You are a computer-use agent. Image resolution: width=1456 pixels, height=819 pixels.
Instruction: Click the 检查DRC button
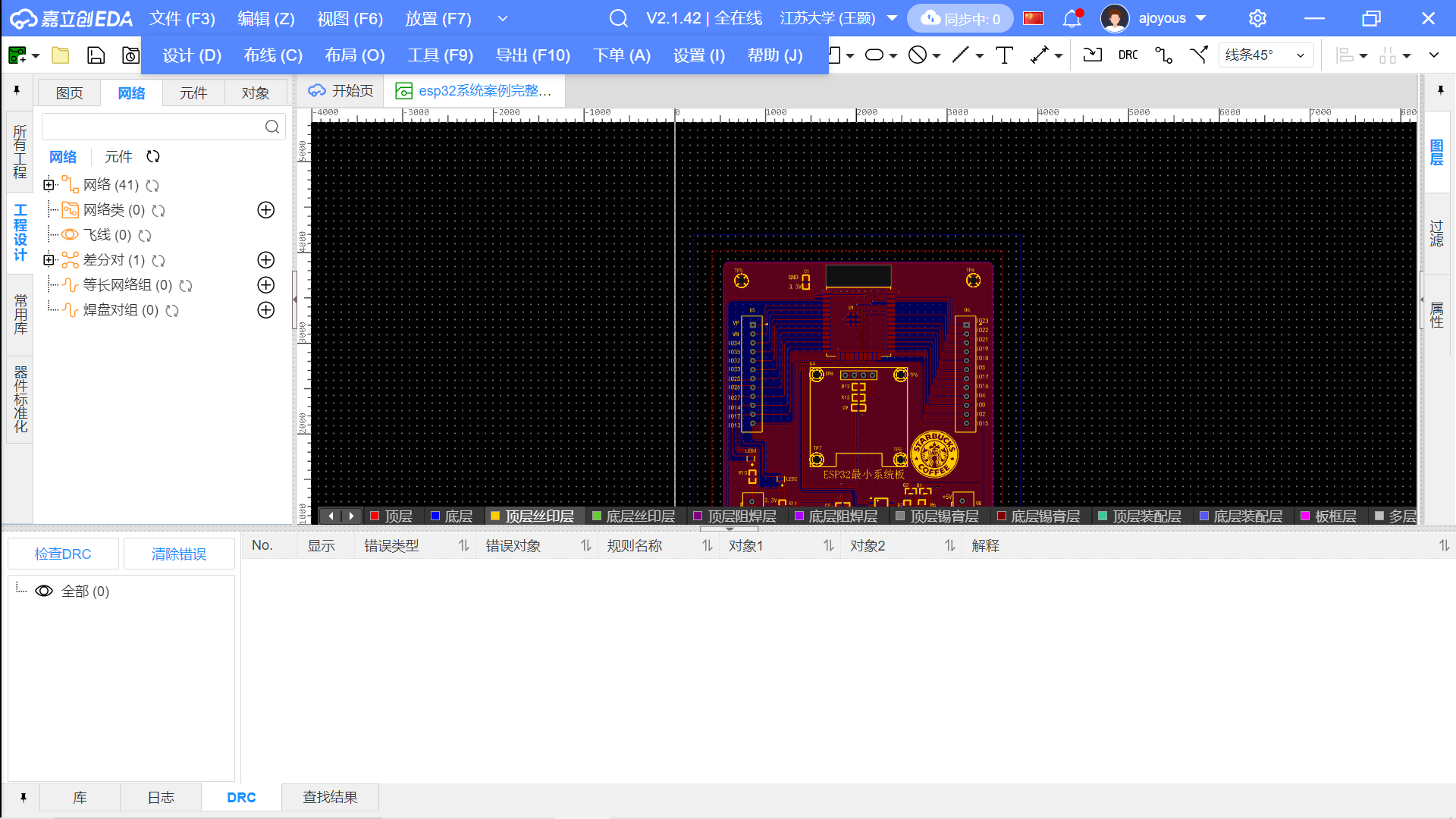[x=63, y=554]
